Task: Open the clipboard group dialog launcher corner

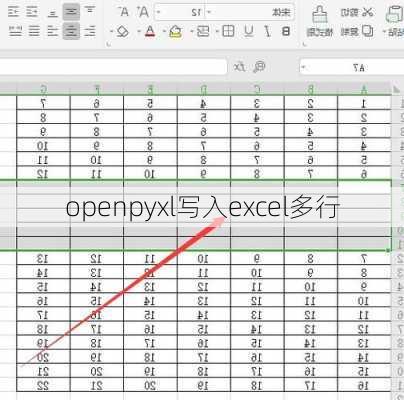Action: pyautogui.click(x=304, y=44)
